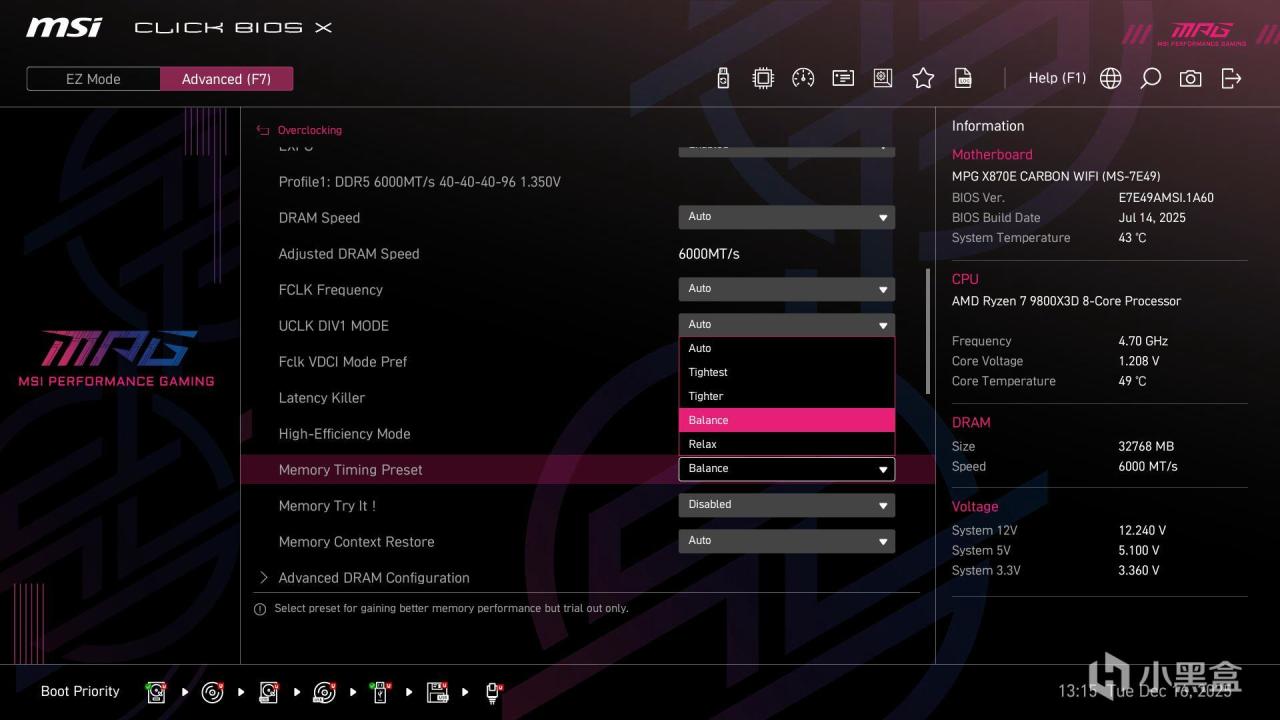The image size is (1280, 720).
Task: Choose the Tightest preset option
Action: point(786,372)
